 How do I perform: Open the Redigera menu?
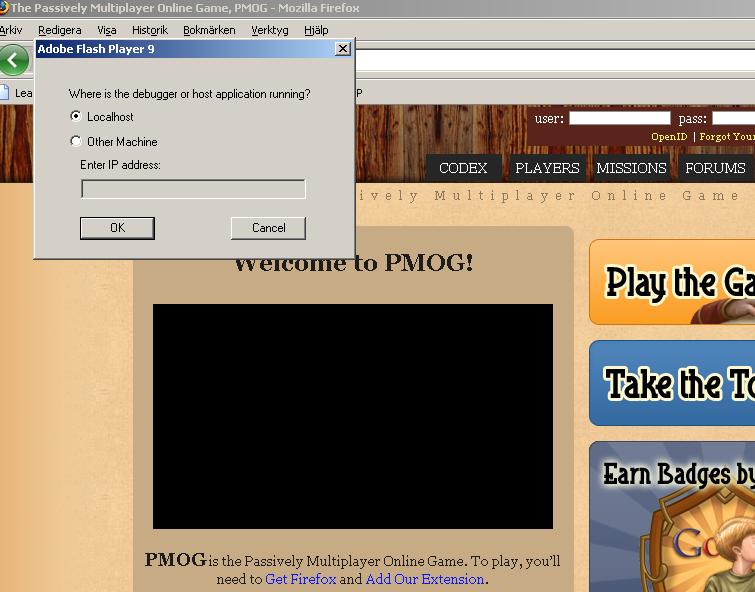[60, 30]
